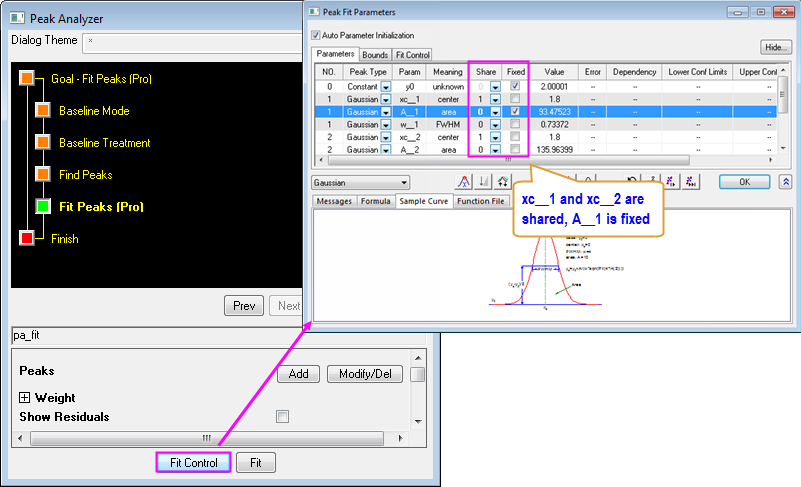Open Share dropdown for the xc__1 row
The image size is (801, 487).
click(494, 100)
